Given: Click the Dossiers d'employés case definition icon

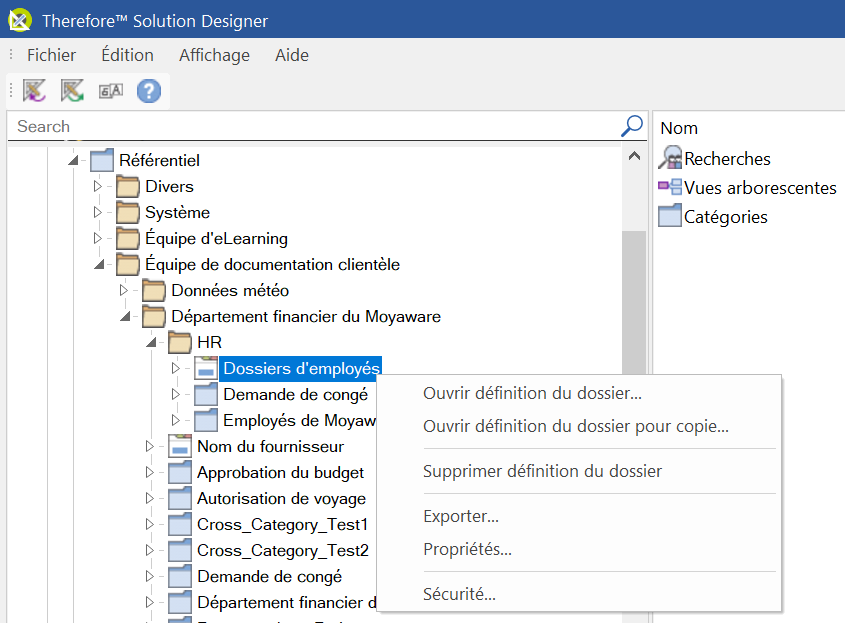Looking at the screenshot, I should click(x=206, y=368).
